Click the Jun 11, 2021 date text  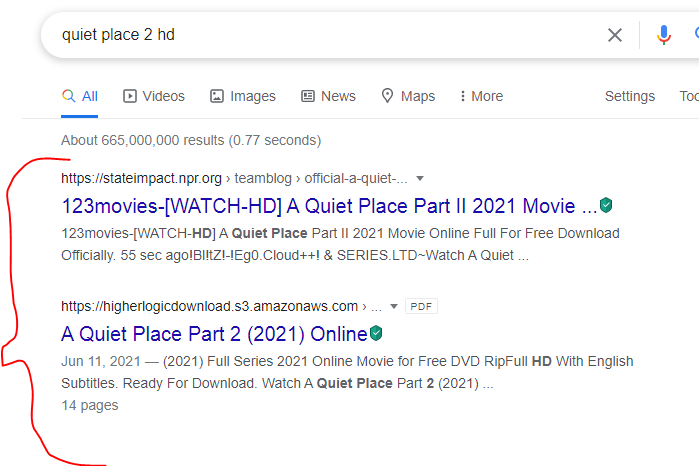click(x=101, y=361)
